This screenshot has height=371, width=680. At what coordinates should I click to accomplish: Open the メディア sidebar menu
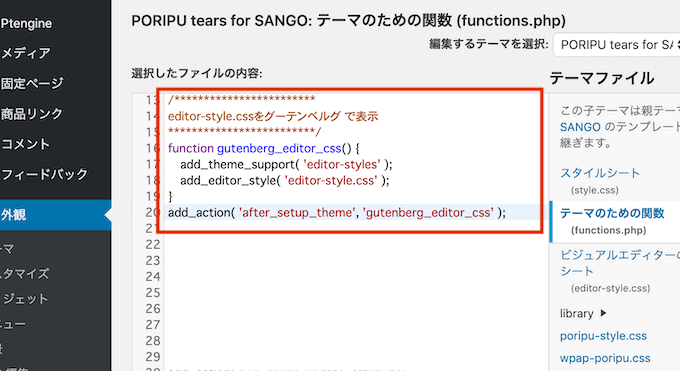(26, 53)
